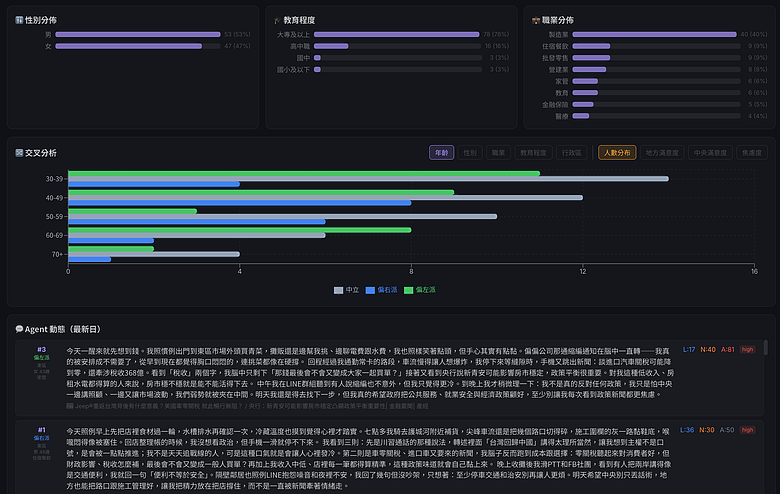Screen dimensions: 780x494
Task: Click the 偏右派 tag on agent #1
Action: tap(41, 438)
